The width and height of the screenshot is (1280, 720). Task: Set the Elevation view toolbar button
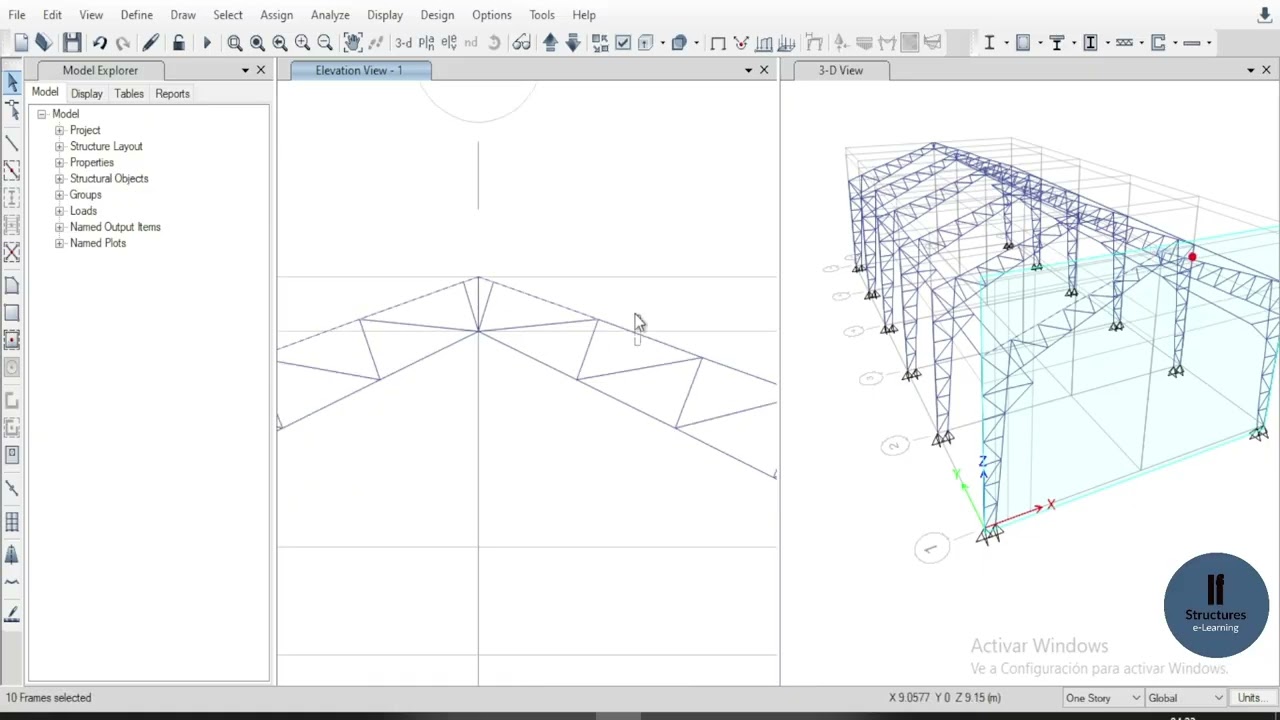(449, 42)
